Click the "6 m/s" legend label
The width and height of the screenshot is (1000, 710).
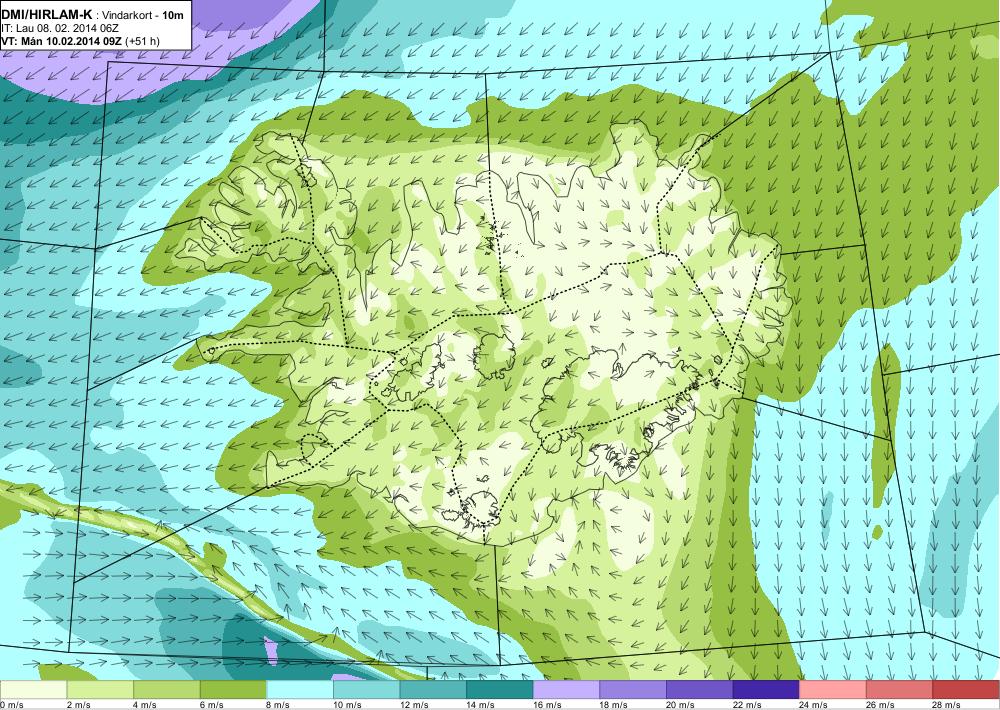click(x=212, y=705)
